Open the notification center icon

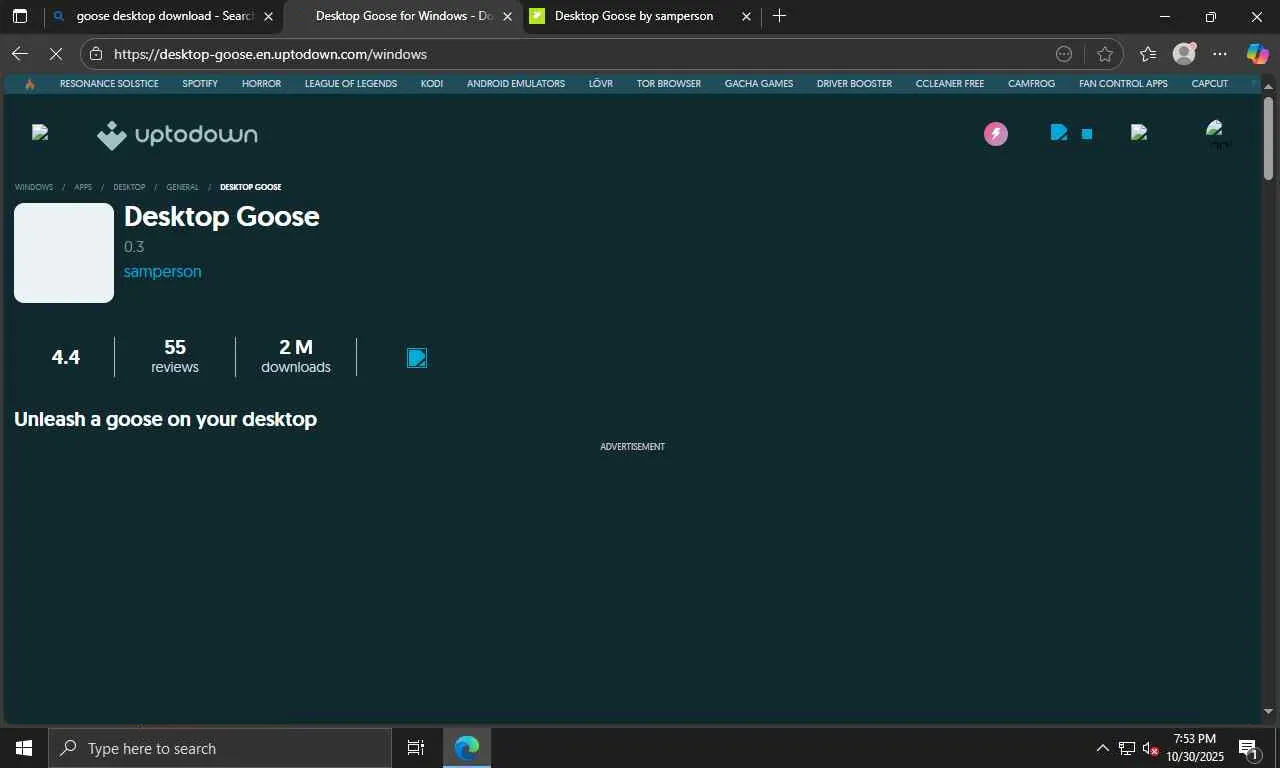[1248, 748]
